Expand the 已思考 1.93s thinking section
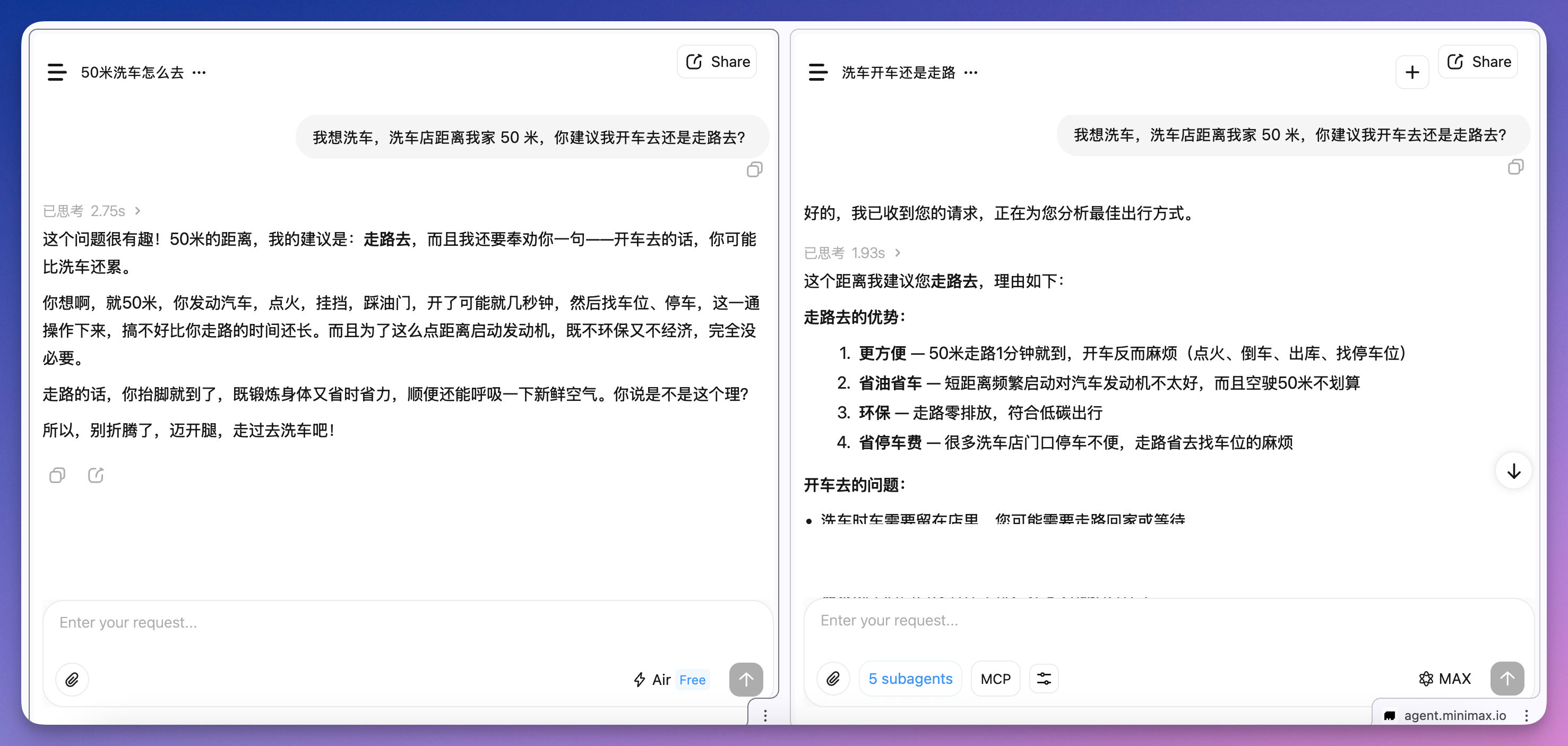 [851, 253]
